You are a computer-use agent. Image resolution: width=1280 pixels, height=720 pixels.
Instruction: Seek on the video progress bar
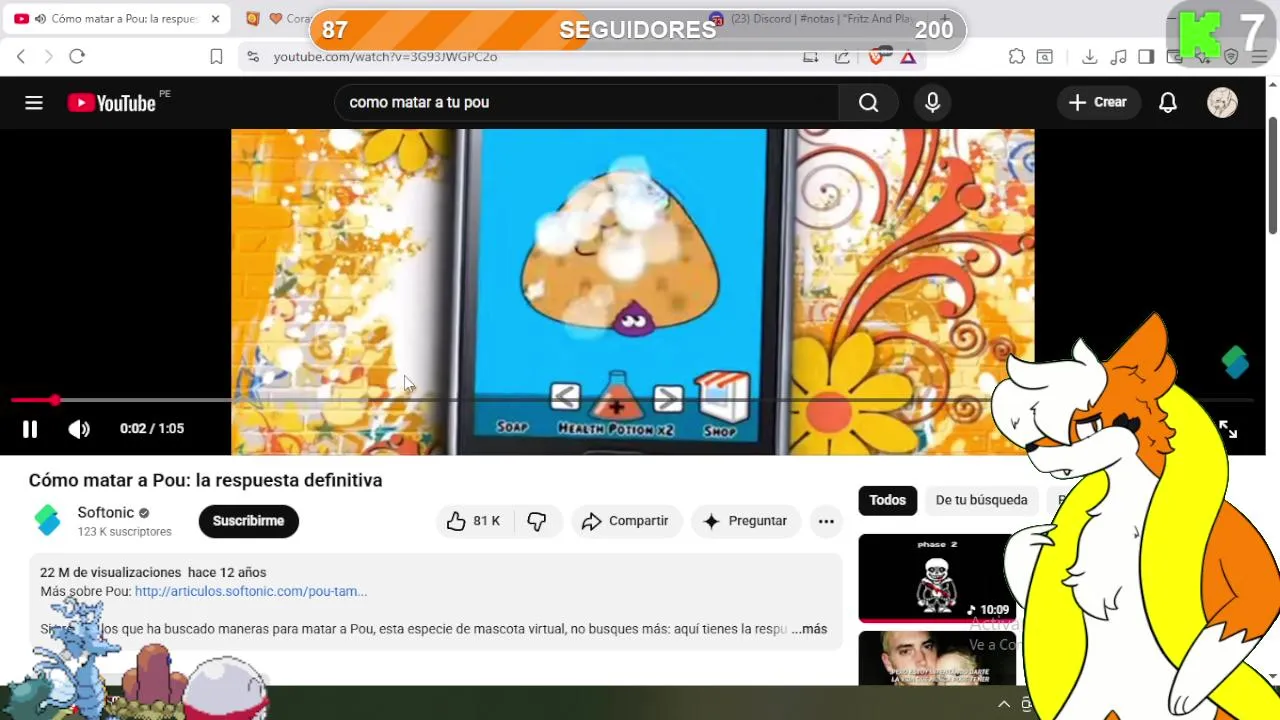click(632, 400)
